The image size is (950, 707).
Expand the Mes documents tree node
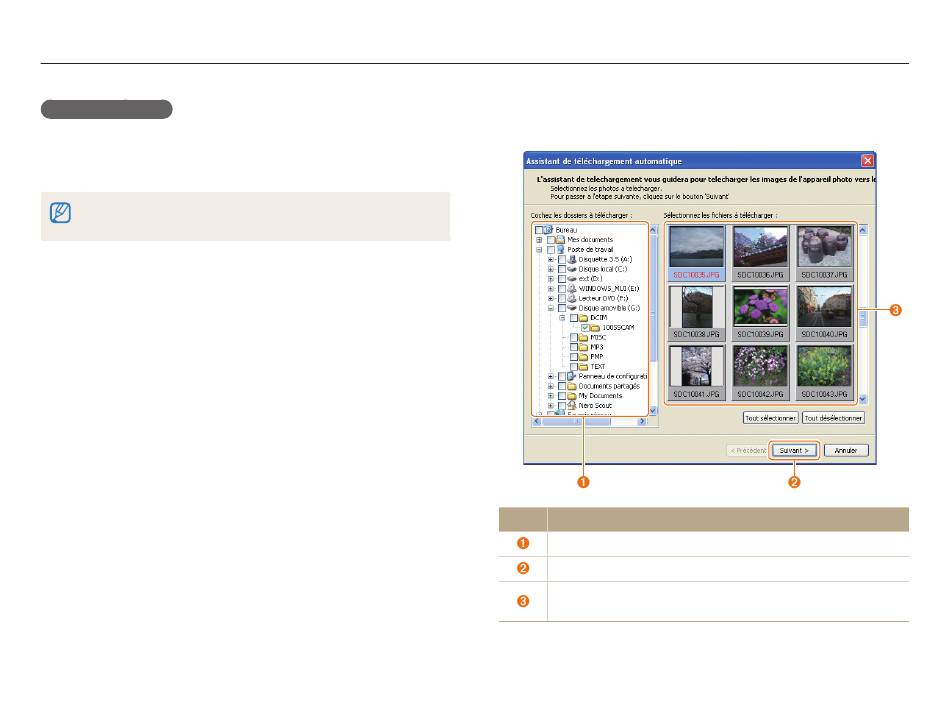point(539,240)
